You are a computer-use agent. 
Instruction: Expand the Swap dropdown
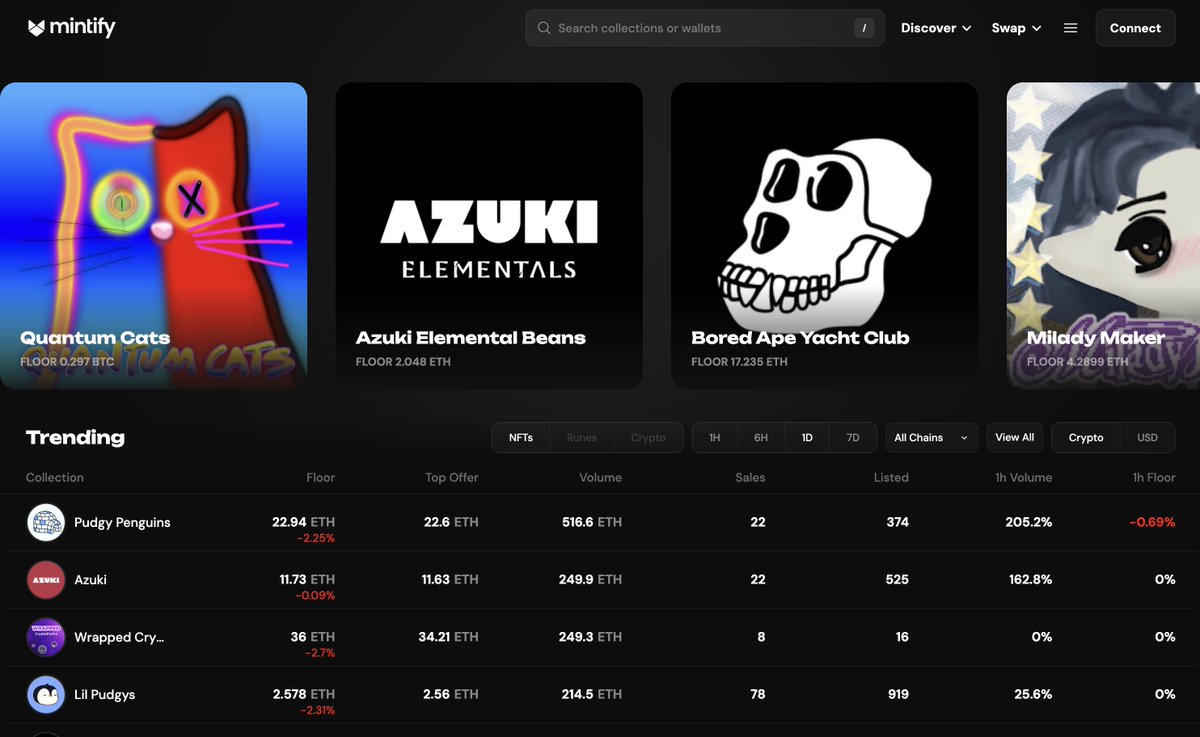1016,28
